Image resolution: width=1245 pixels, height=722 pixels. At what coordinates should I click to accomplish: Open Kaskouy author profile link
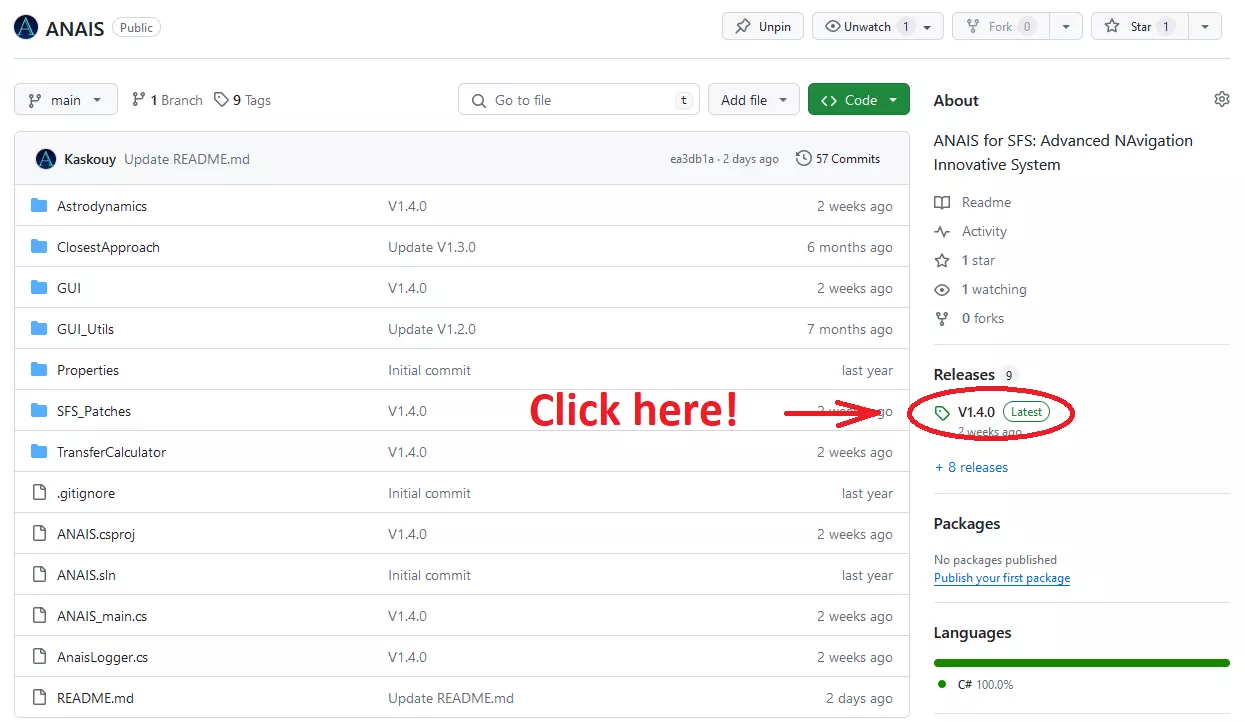pyautogui.click(x=90, y=159)
